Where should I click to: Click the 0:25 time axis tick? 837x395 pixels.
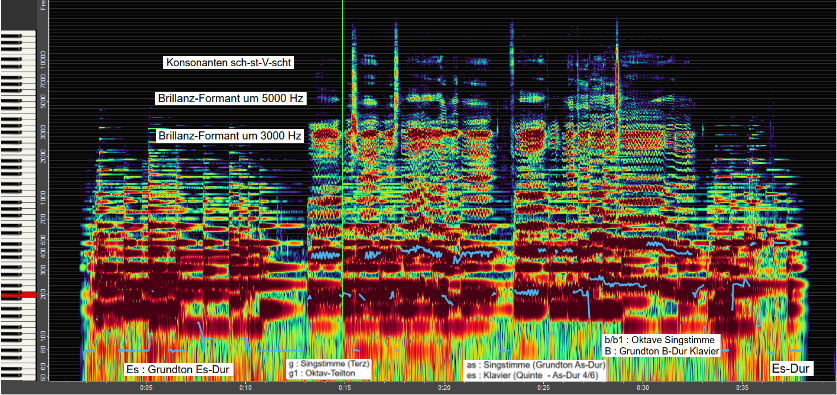pyautogui.click(x=544, y=388)
